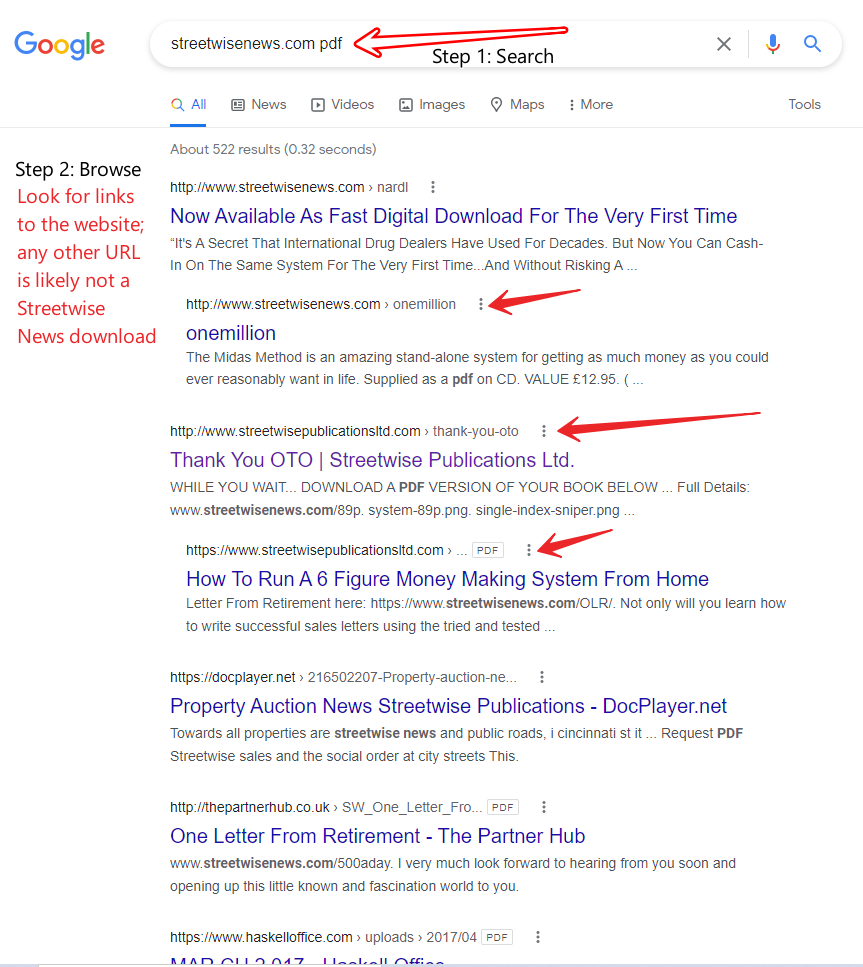Open three-dot menu for 6 Figure PDF result

(529, 550)
